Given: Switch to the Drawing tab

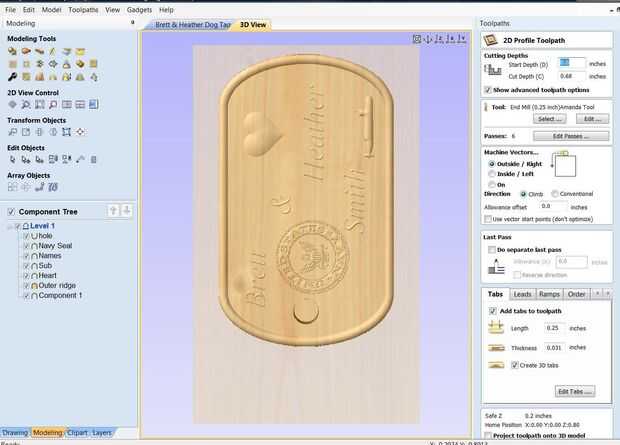Looking at the screenshot, I should [15, 433].
